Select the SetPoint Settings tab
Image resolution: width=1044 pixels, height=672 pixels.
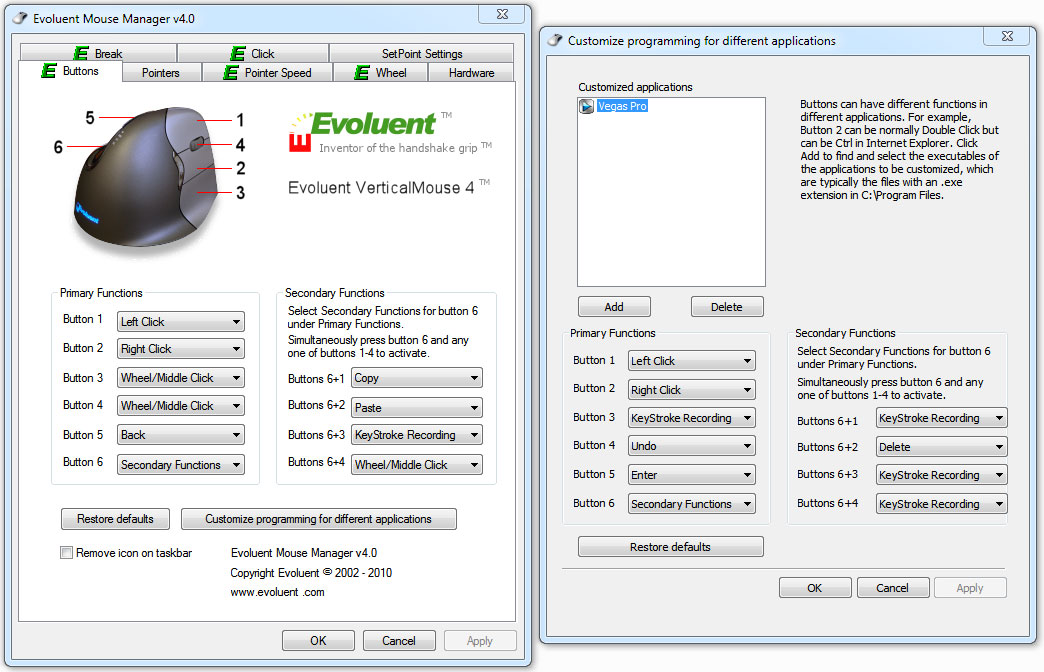click(x=421, y=54)
